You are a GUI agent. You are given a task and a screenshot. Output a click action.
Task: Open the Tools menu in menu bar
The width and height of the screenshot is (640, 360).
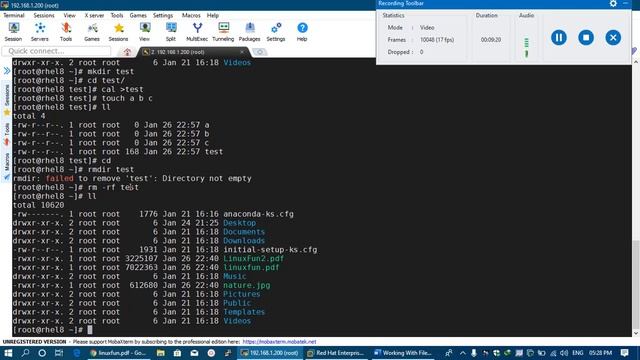(x=117, y=15)
